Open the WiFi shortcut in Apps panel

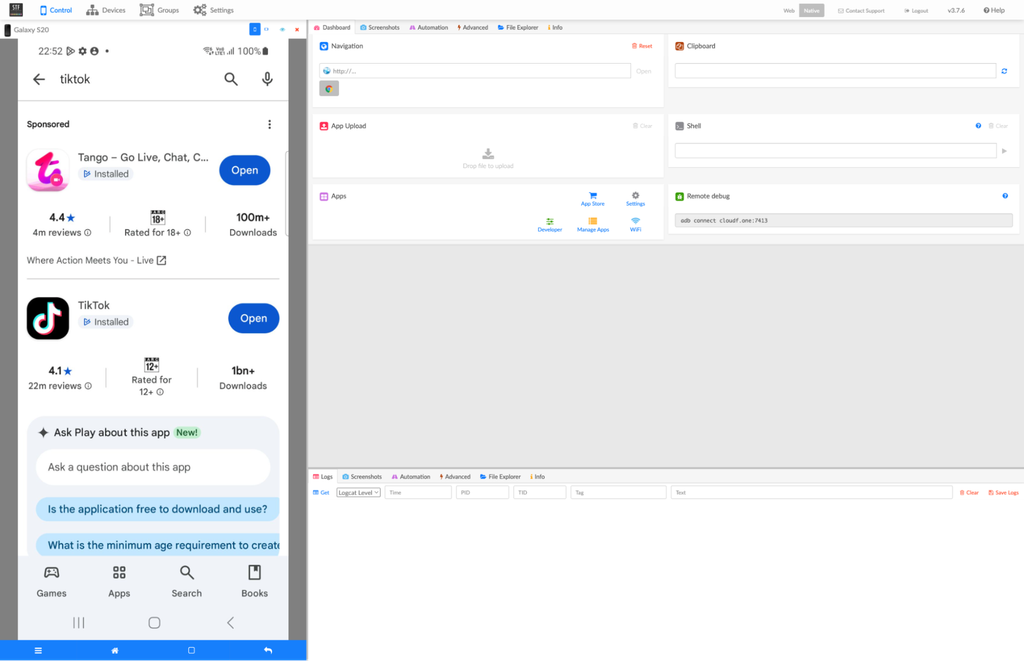[x=635, y=225]
